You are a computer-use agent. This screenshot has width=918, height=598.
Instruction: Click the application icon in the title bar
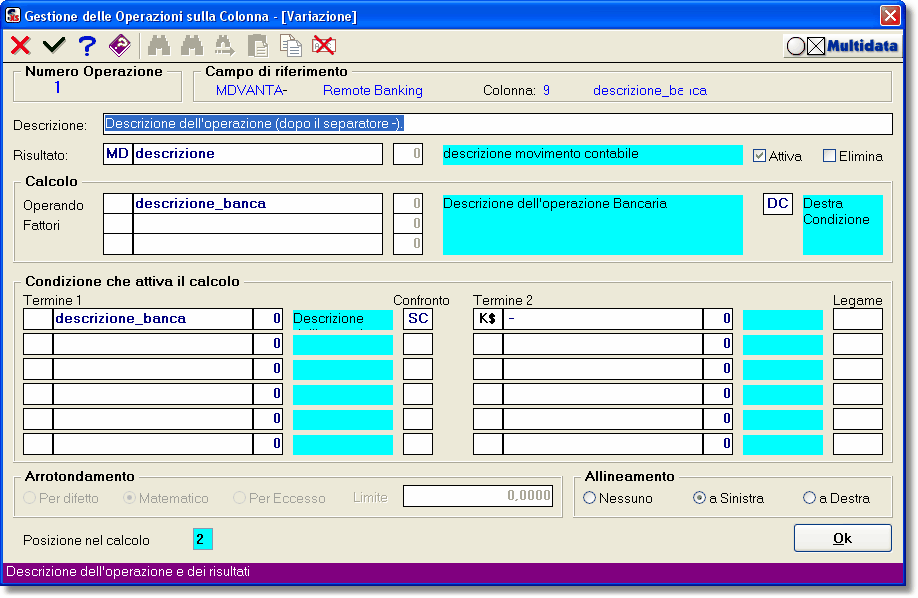(12, 15)
